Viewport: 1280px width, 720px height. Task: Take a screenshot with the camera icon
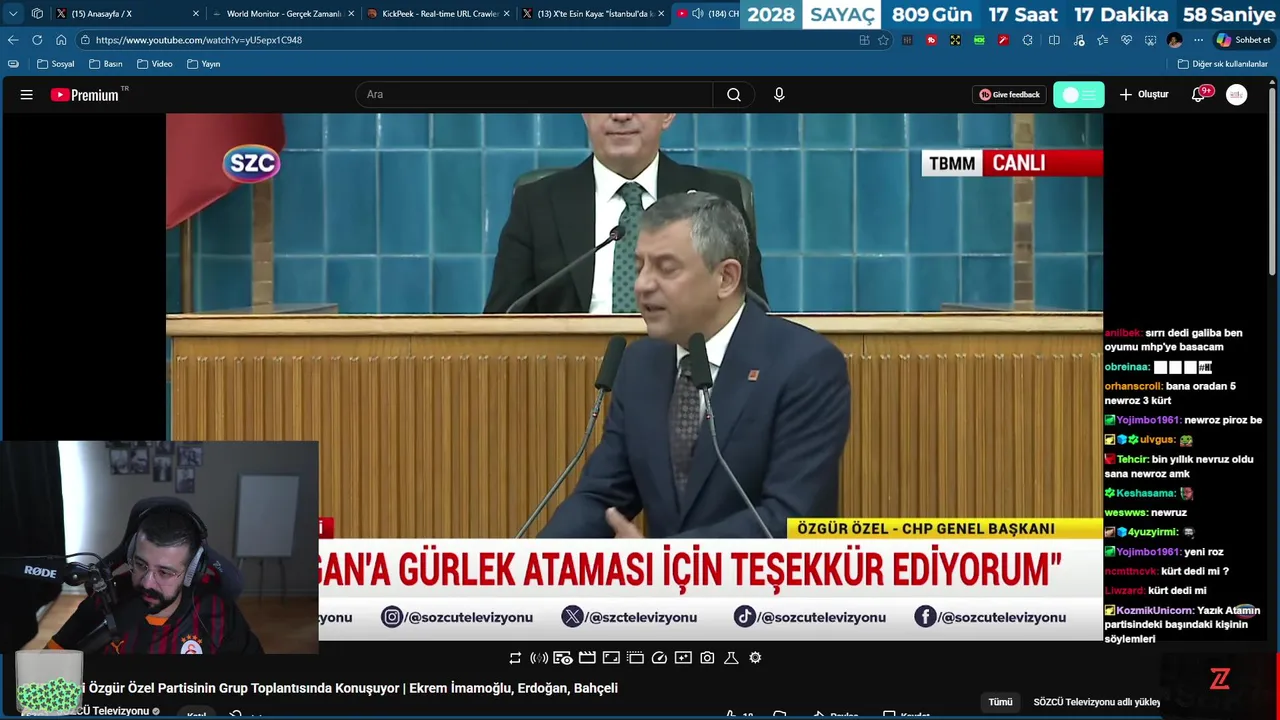click(707, 657)
